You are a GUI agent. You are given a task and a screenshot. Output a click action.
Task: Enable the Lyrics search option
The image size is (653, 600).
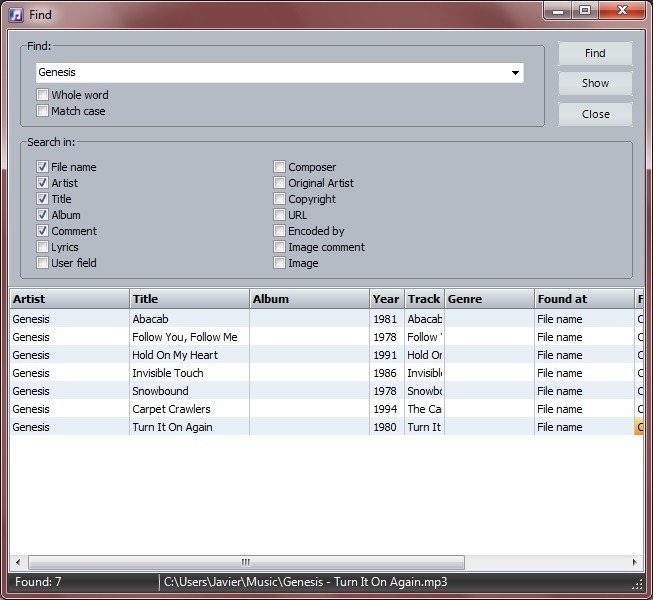pyautogui.click(x=42, y=247)
